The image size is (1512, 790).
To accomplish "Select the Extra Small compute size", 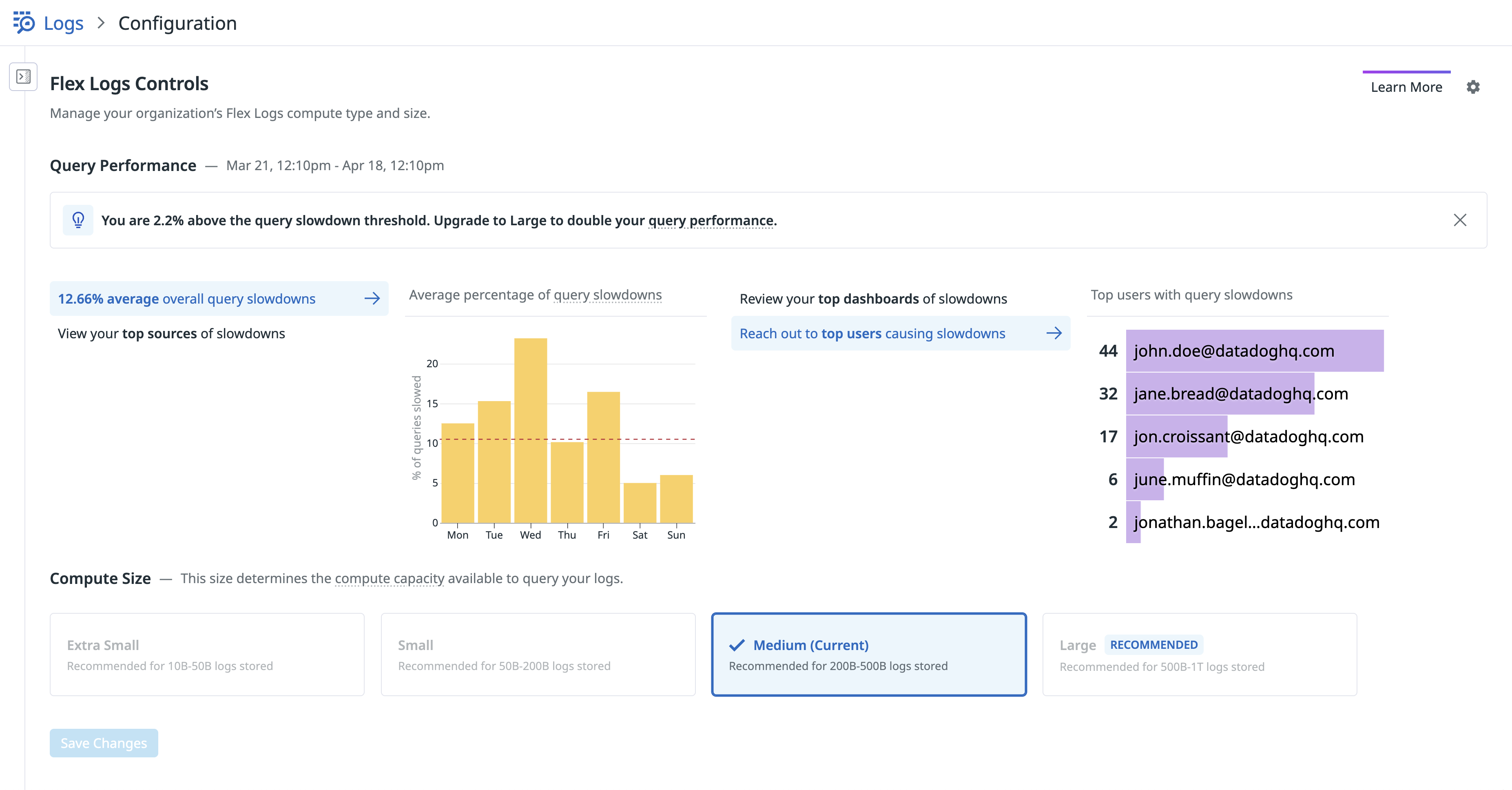I will click(207, 654).
